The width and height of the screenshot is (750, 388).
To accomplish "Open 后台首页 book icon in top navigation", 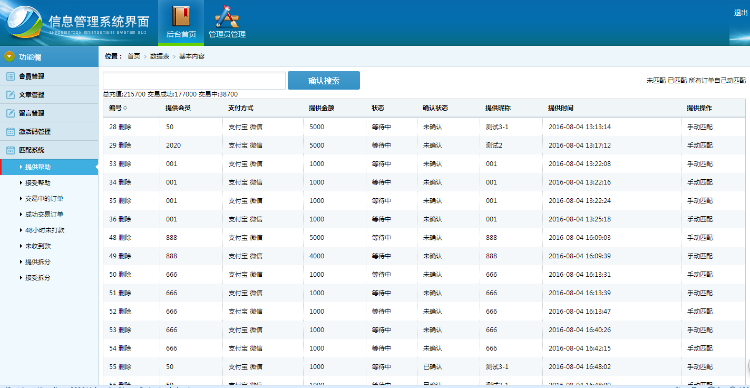I will pyautogui.click(x=181, y=17).
